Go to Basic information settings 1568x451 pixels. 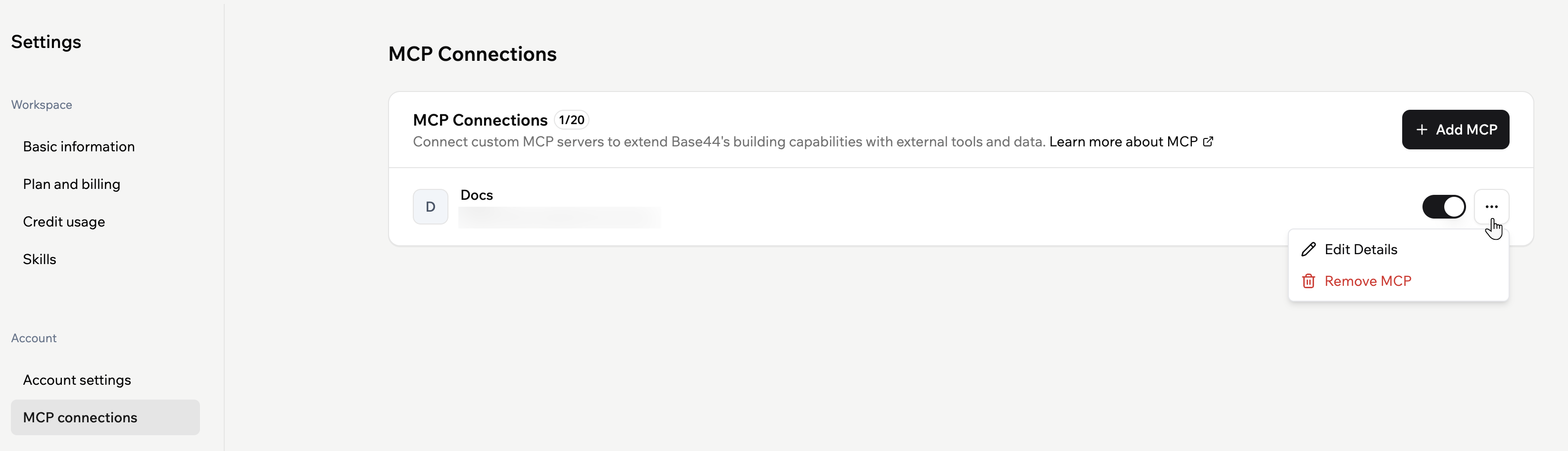coord(79,146)
